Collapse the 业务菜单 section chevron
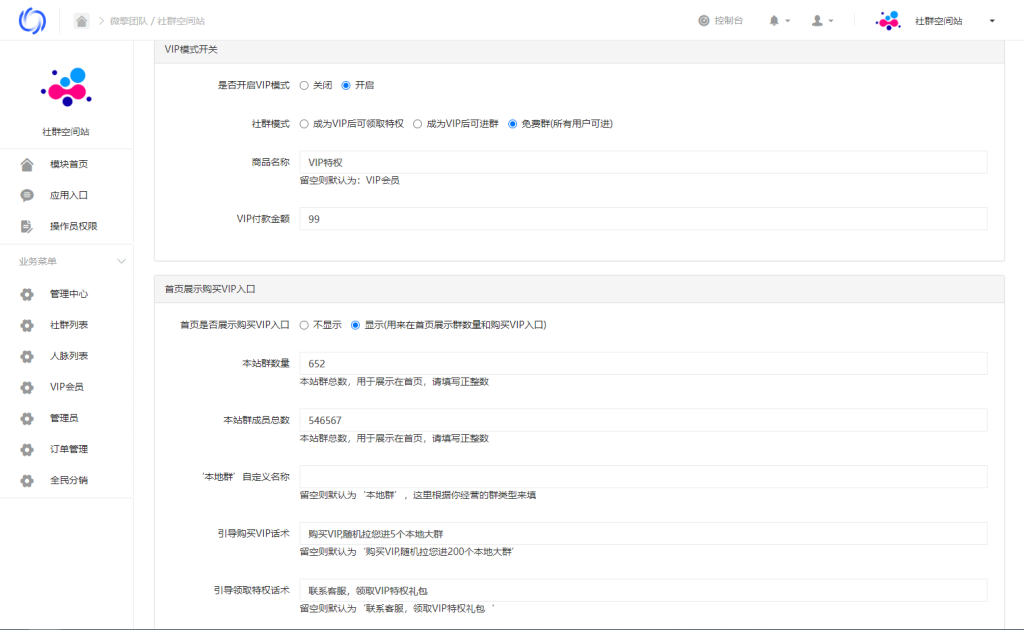Viewport: 1024px width, 630px height. point(121,261)
